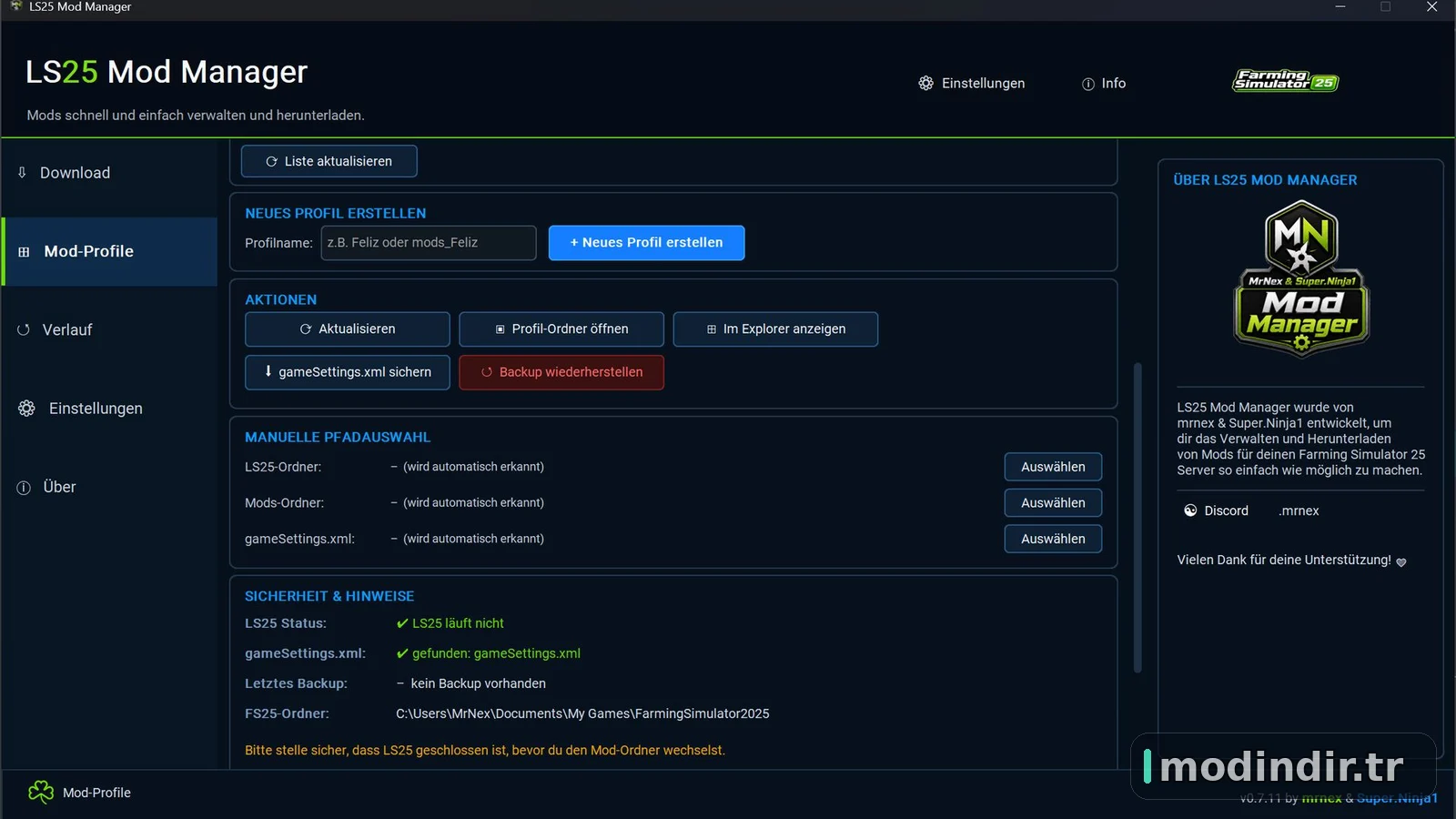Click the info circle icon in header
Viewport: 1456px width, 819px height.
[x=1087, y=84]
